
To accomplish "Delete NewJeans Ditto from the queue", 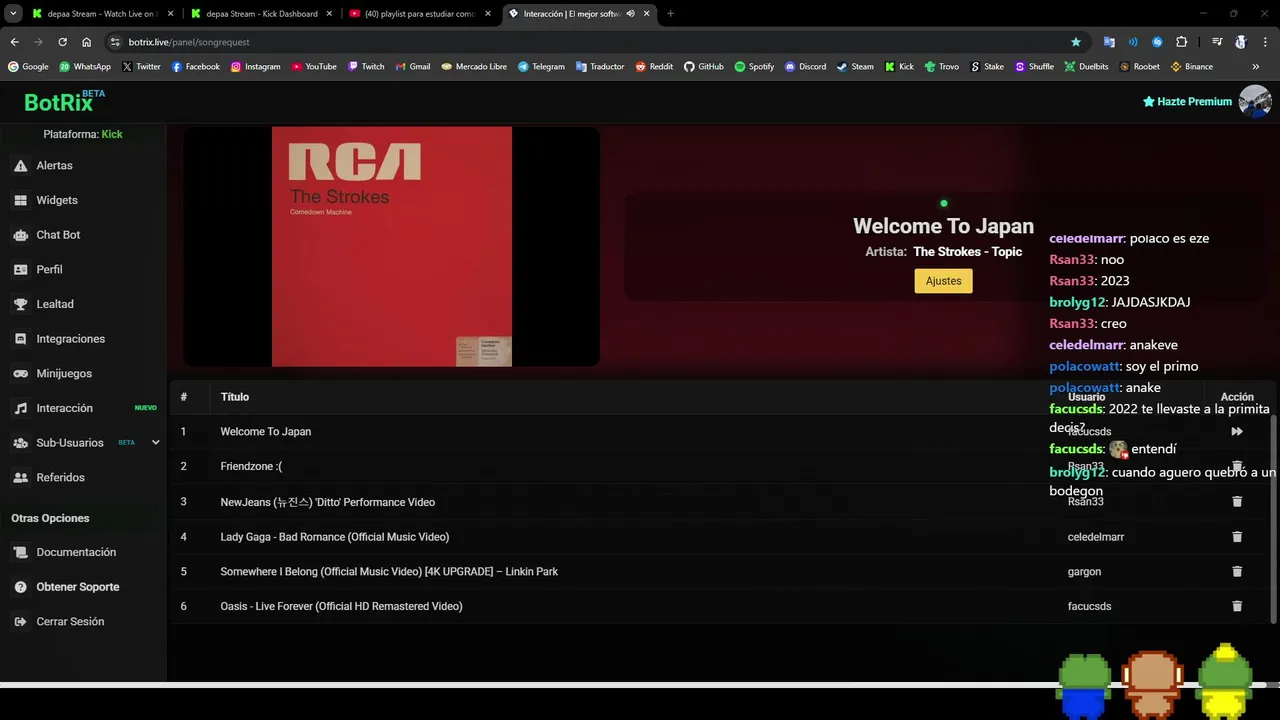I will coord(1237,501).
